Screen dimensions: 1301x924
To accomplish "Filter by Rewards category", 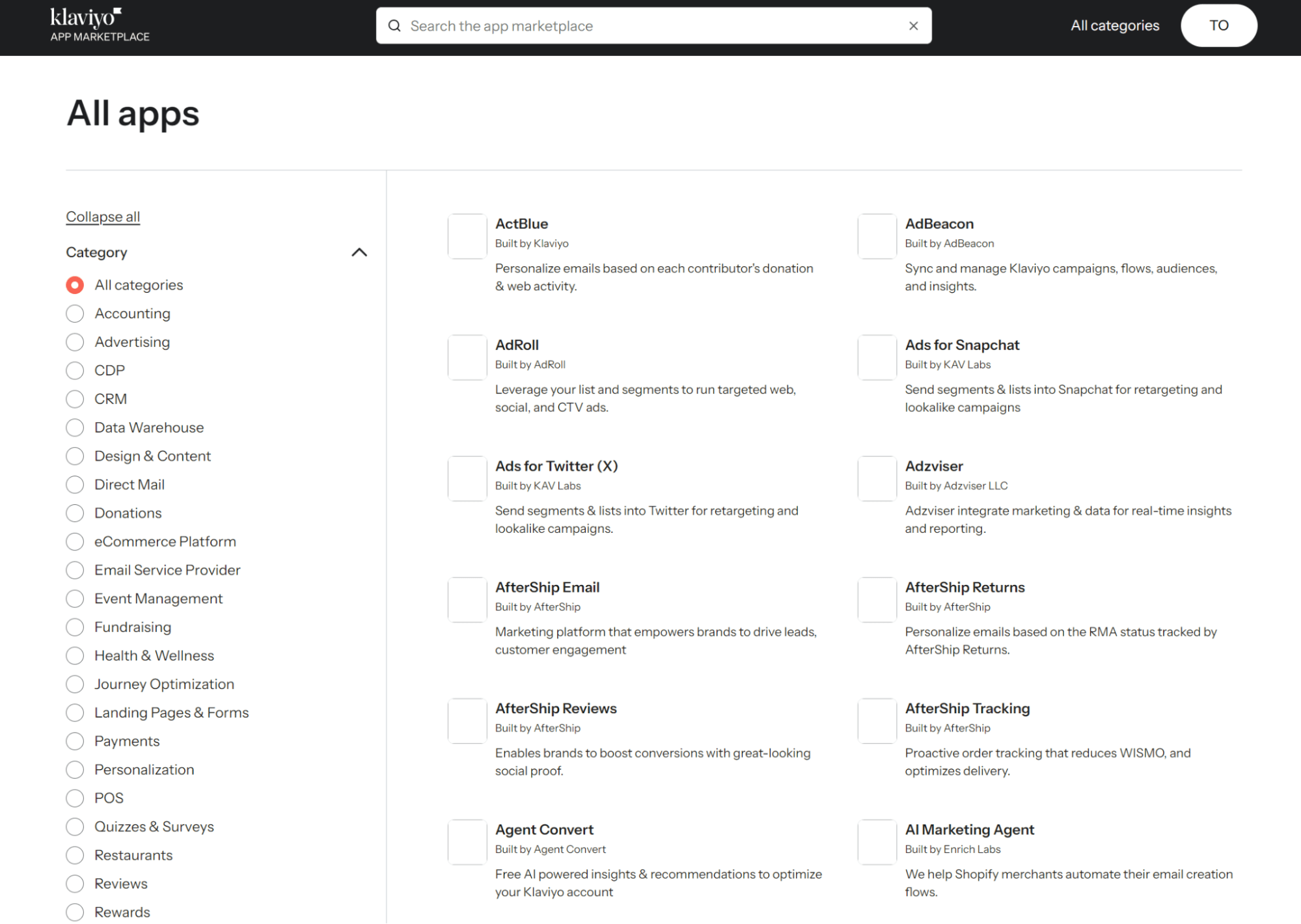I will pos(75,912).
